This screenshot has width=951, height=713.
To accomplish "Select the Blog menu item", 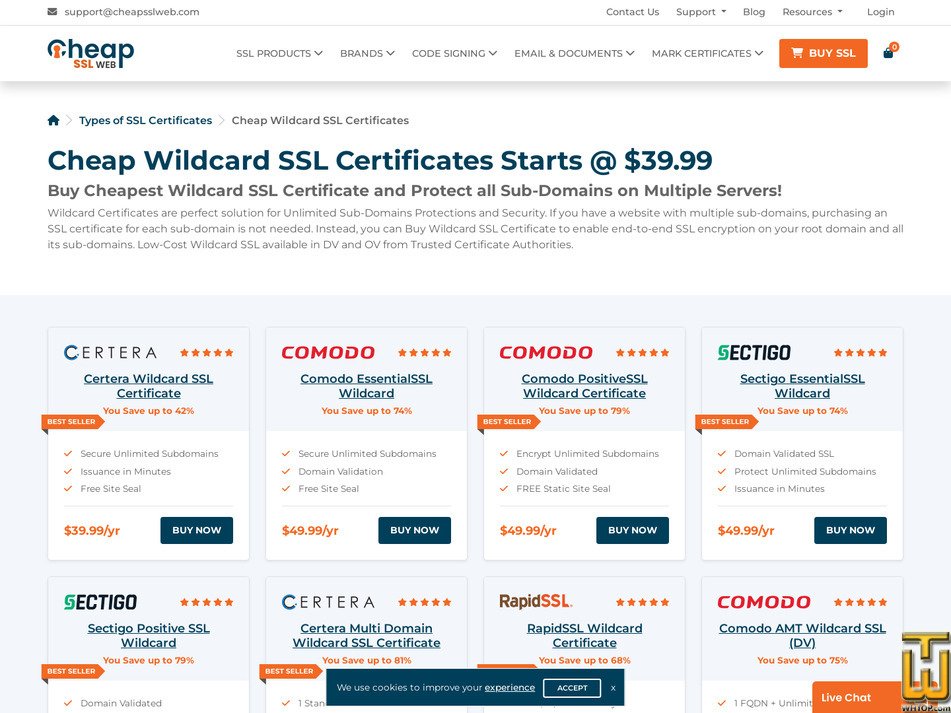I will click(x=754, y=12).
